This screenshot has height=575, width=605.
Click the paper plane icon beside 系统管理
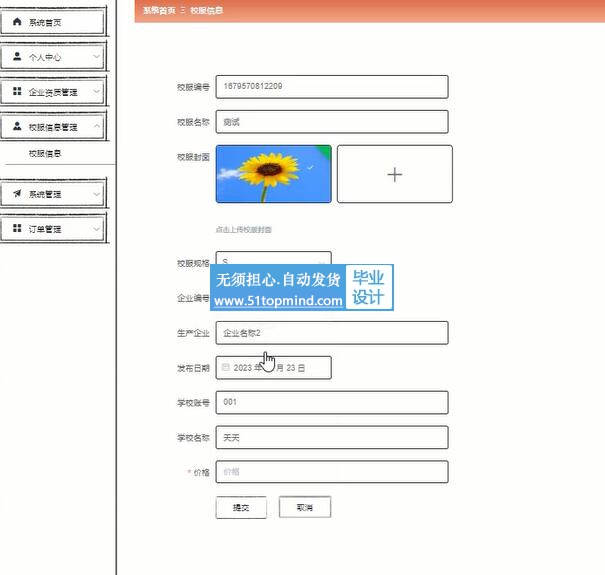tap(17, 193)
